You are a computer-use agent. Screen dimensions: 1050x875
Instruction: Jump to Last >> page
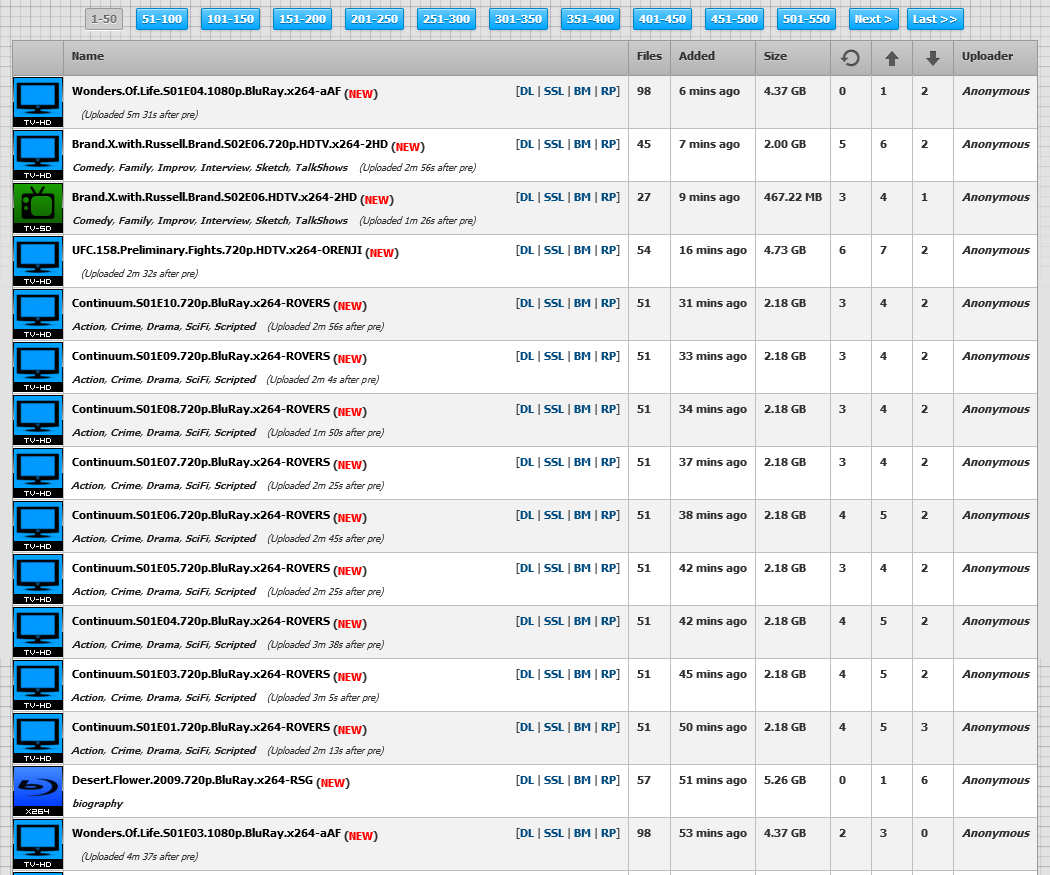[935, 19]
